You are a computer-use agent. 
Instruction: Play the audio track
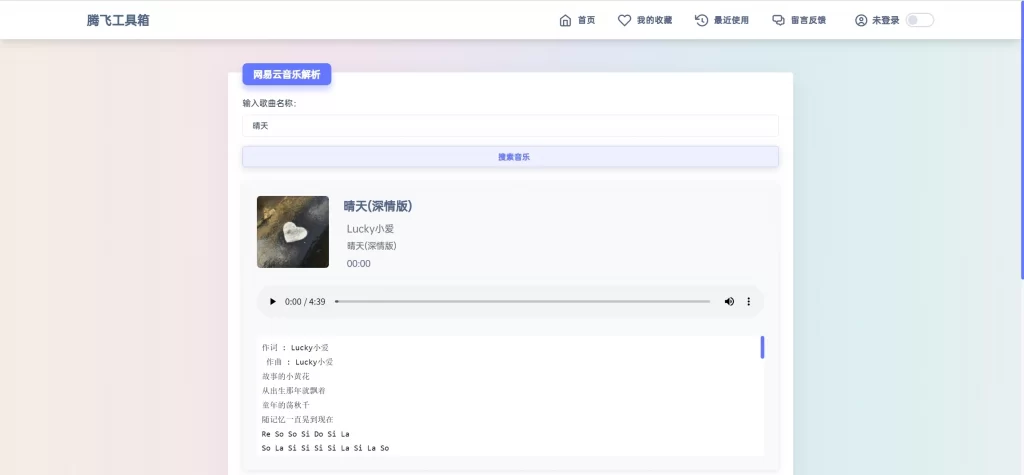tap(273, 301)
